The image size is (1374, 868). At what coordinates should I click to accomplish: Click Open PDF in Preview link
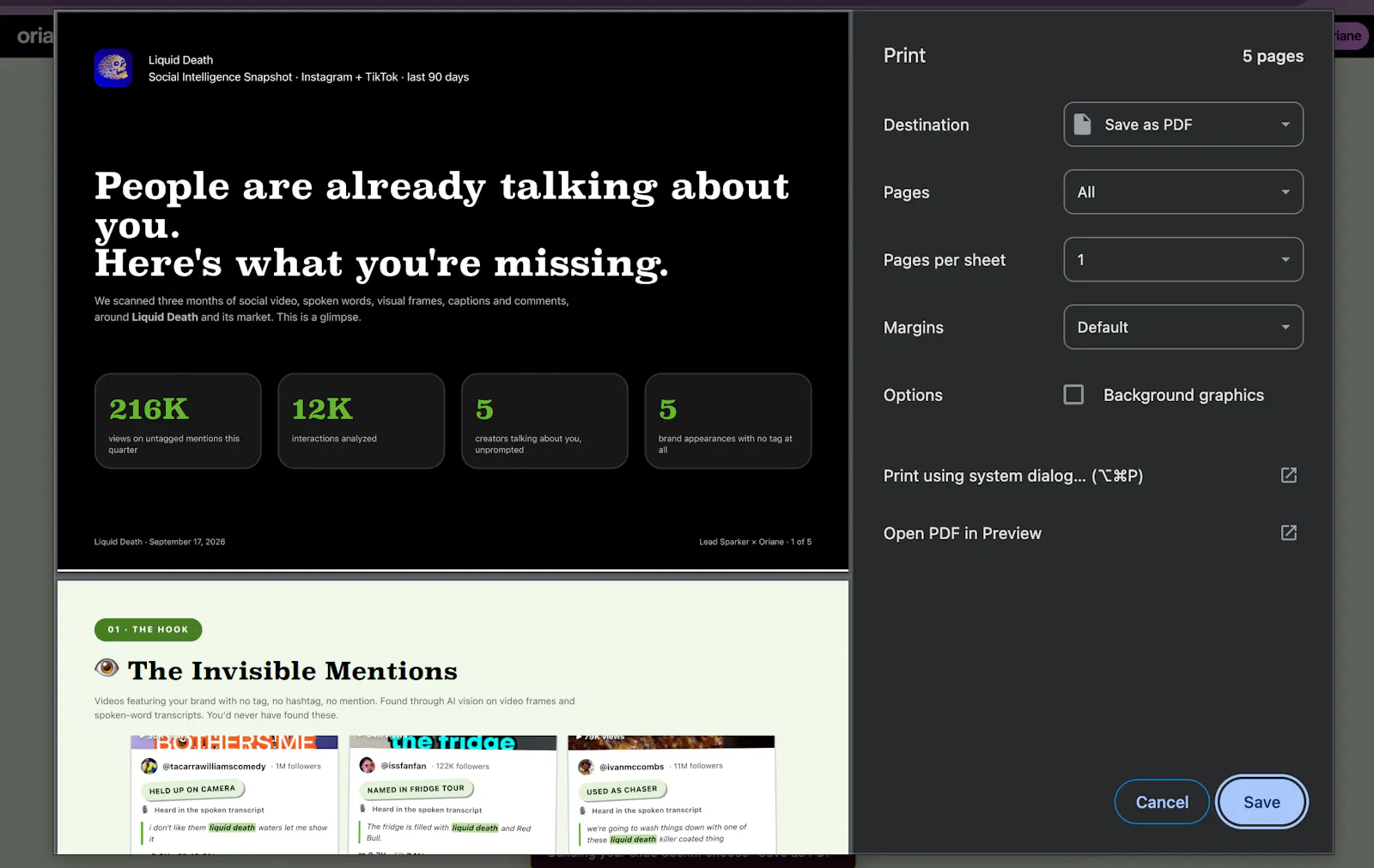(x=963, y=533)
